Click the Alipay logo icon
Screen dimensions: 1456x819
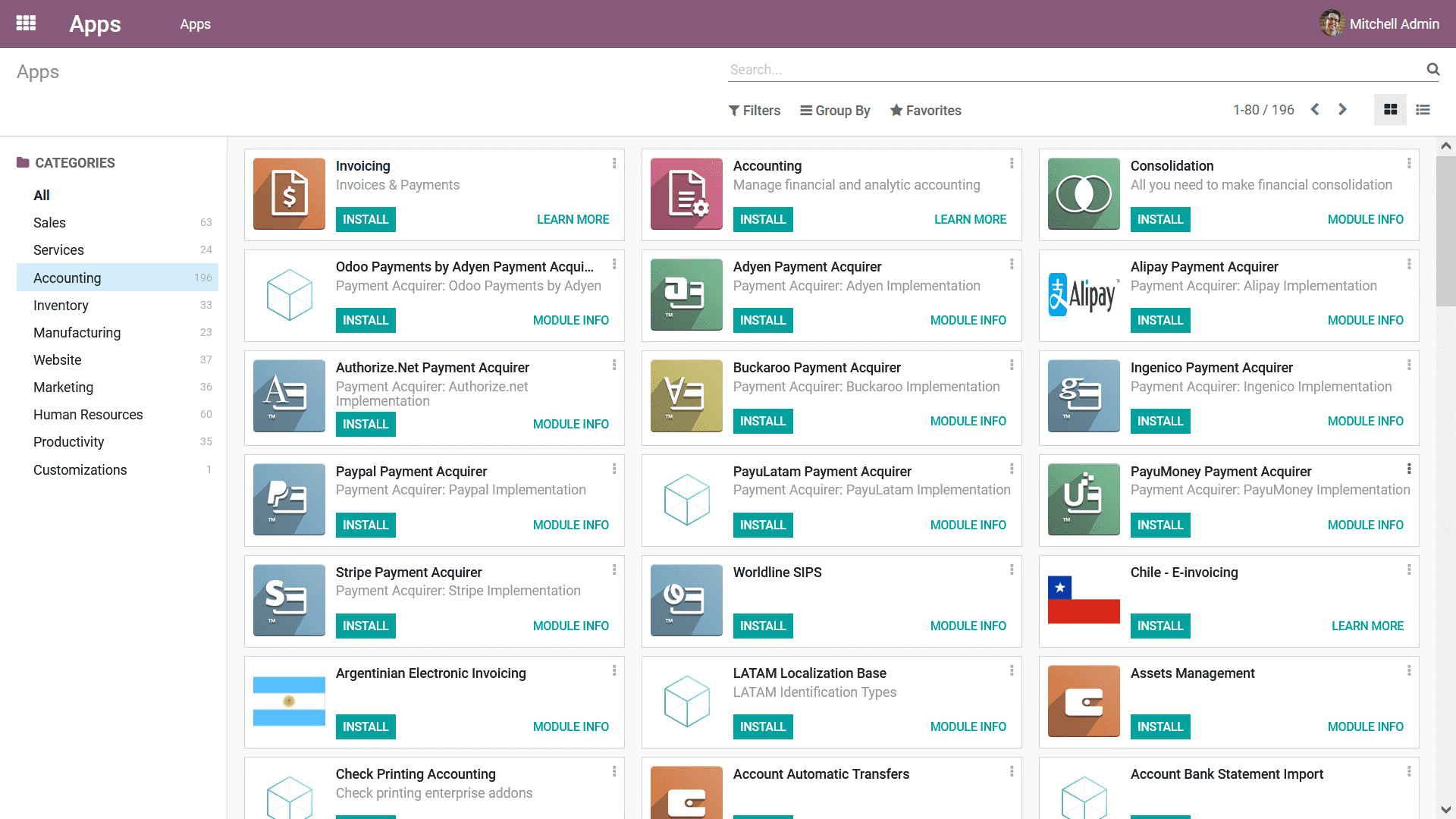(1084, 295)
